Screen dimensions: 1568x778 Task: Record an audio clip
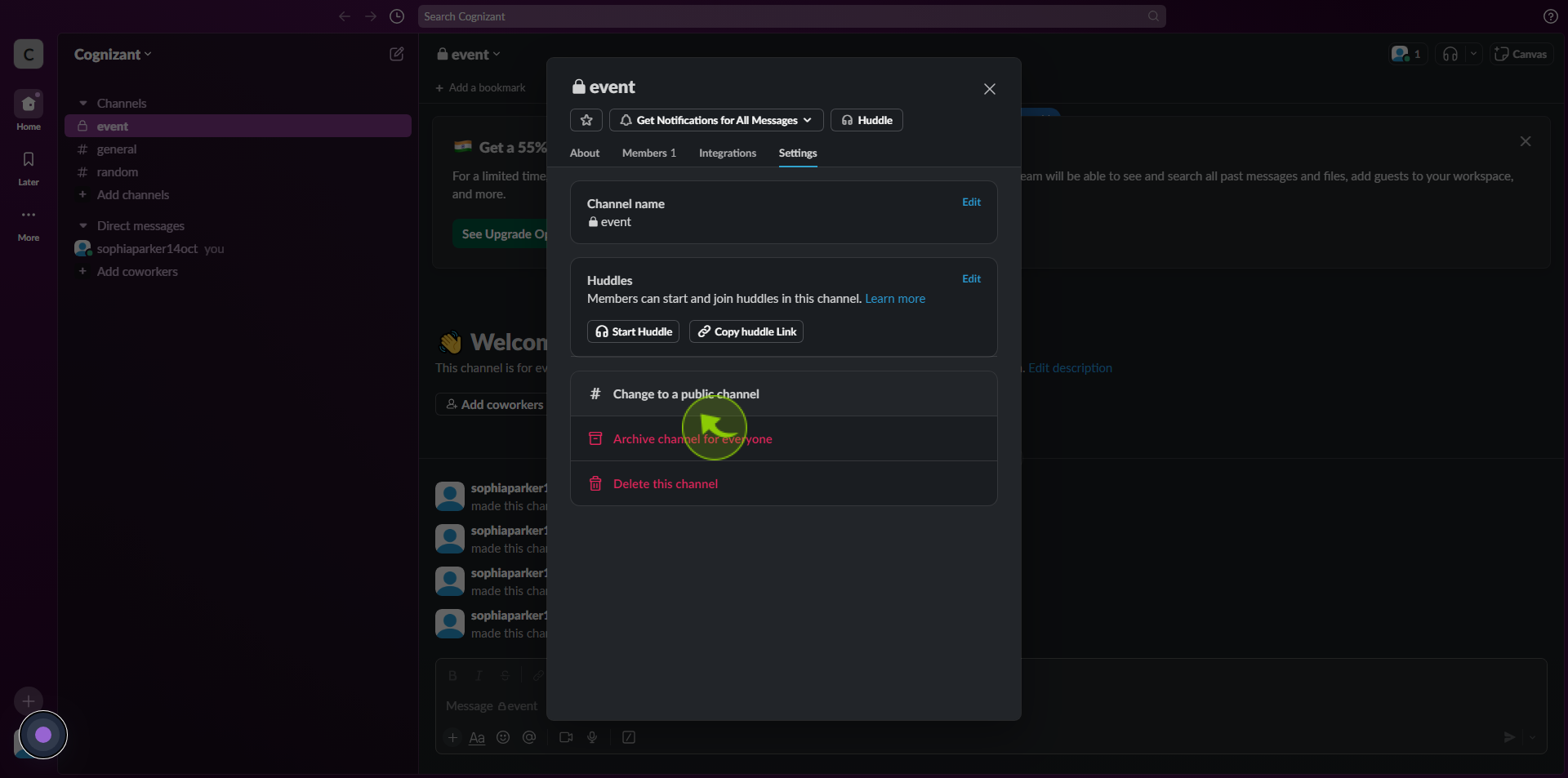tap(592, 737)
